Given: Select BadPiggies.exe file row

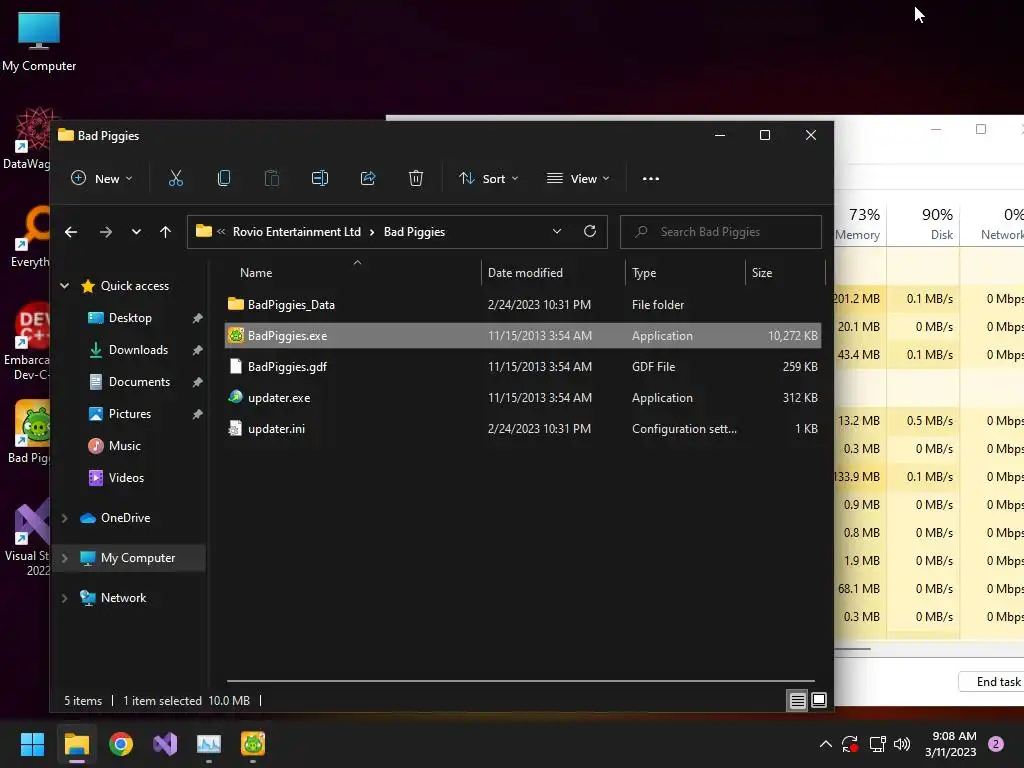Looking at the screenshot, I should (522, 336).
